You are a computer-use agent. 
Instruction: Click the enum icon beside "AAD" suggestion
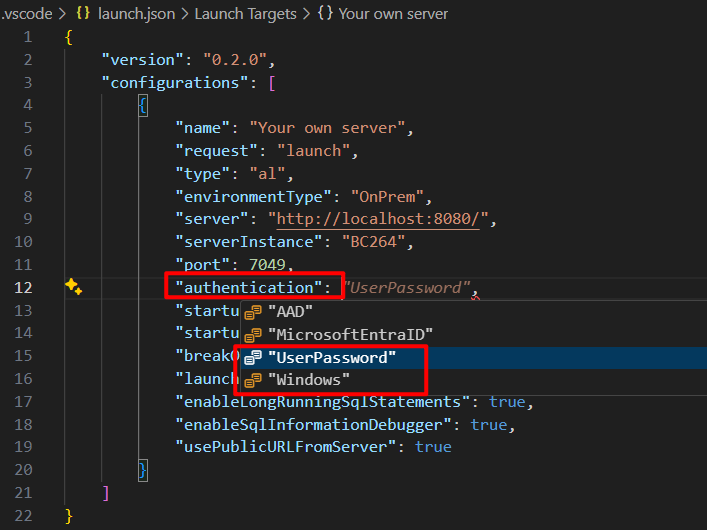[253, 311]
